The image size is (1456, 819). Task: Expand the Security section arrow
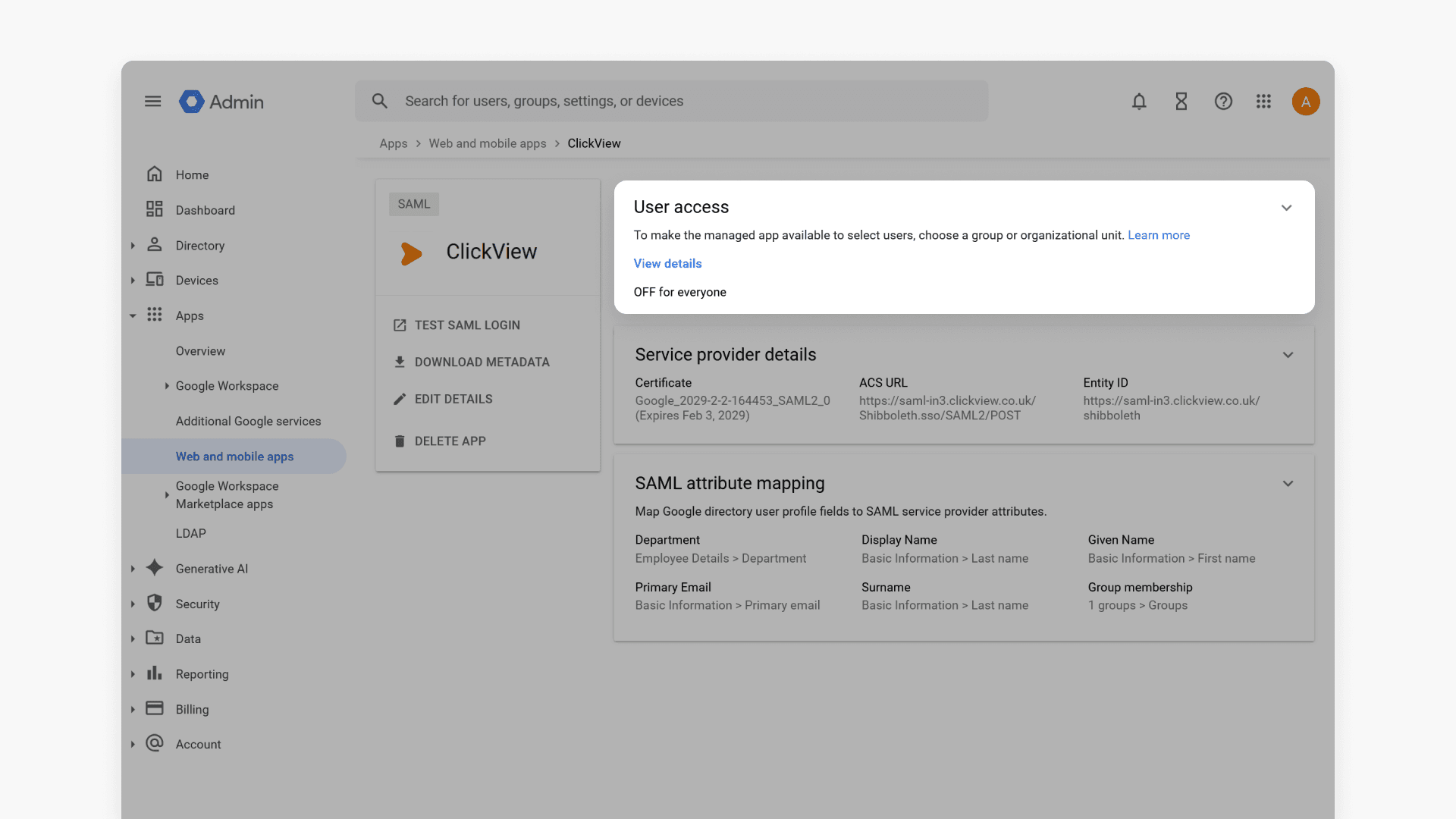click(x=133, y=604)
